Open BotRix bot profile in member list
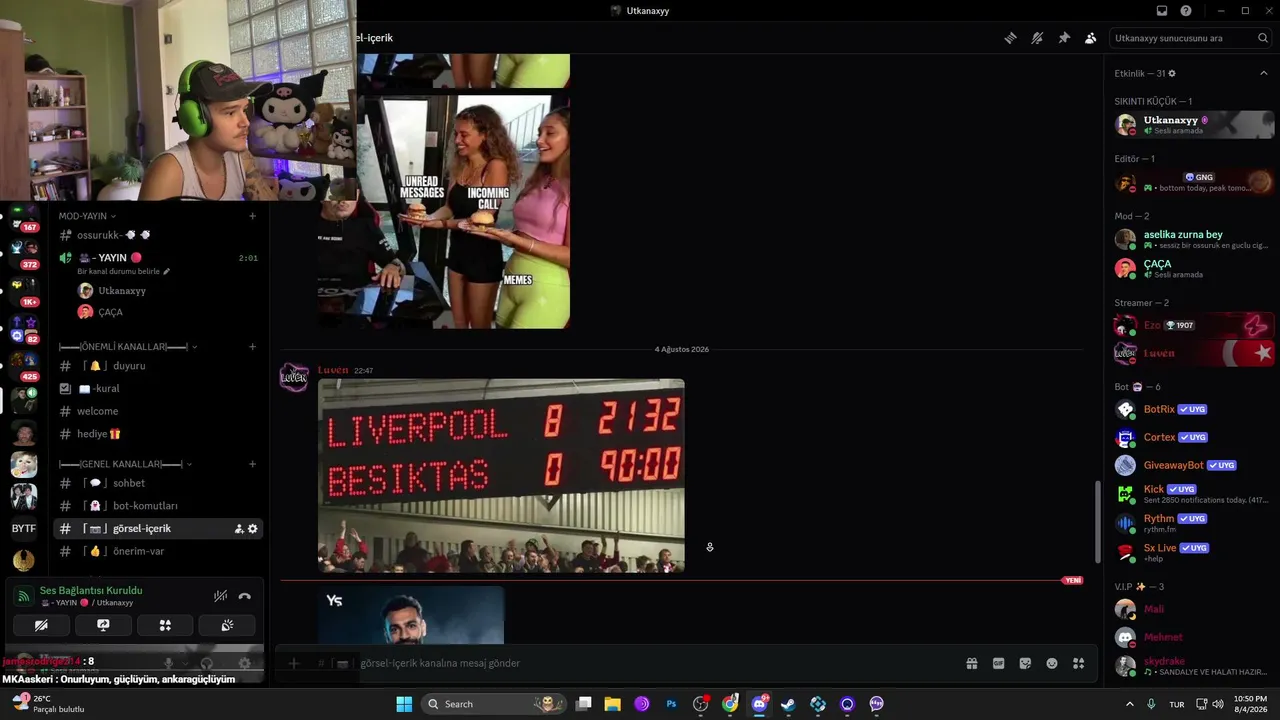 click(x=1194, y=409)
